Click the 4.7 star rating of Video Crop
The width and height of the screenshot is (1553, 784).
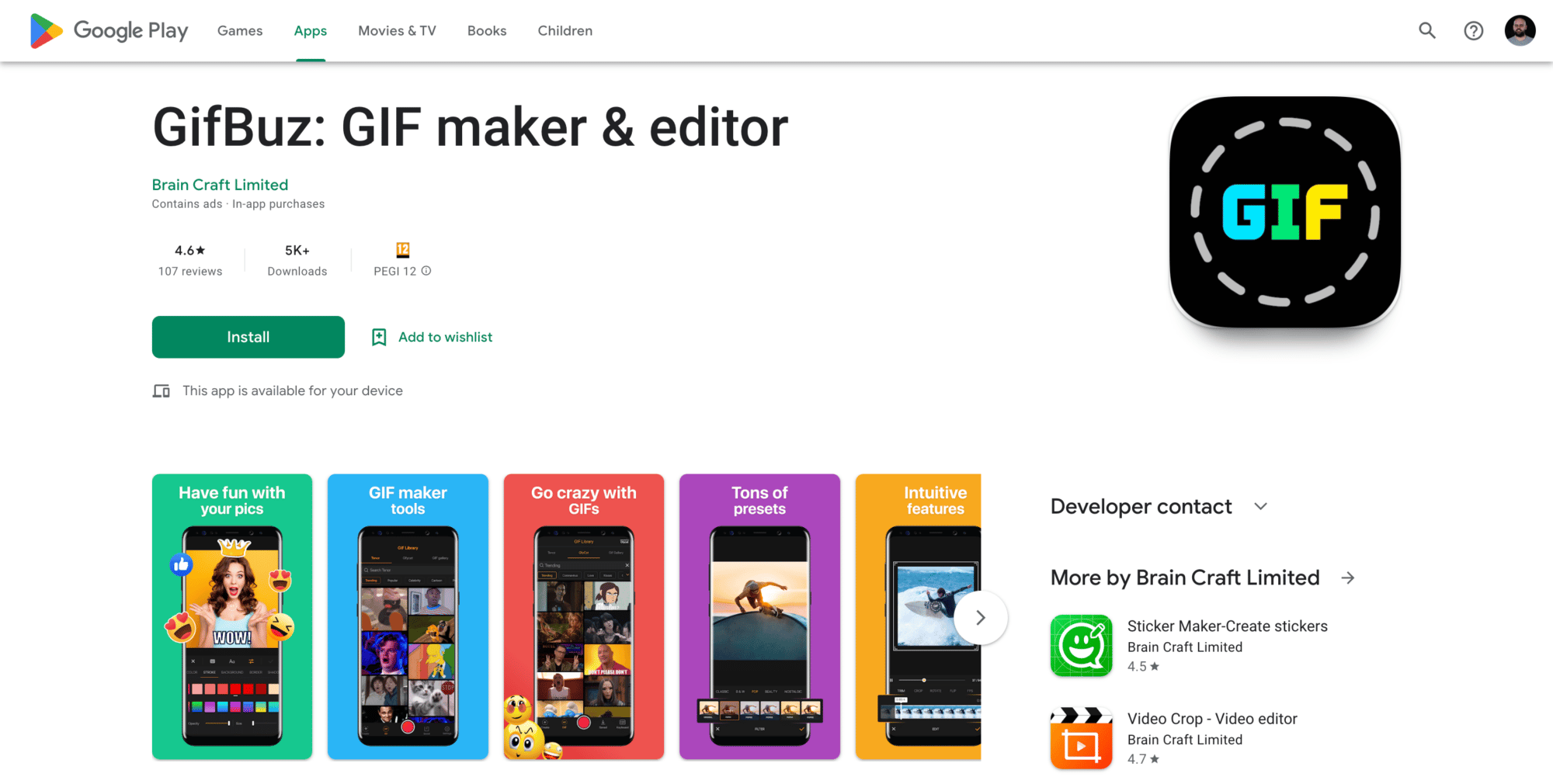[x=1143, y=759]
